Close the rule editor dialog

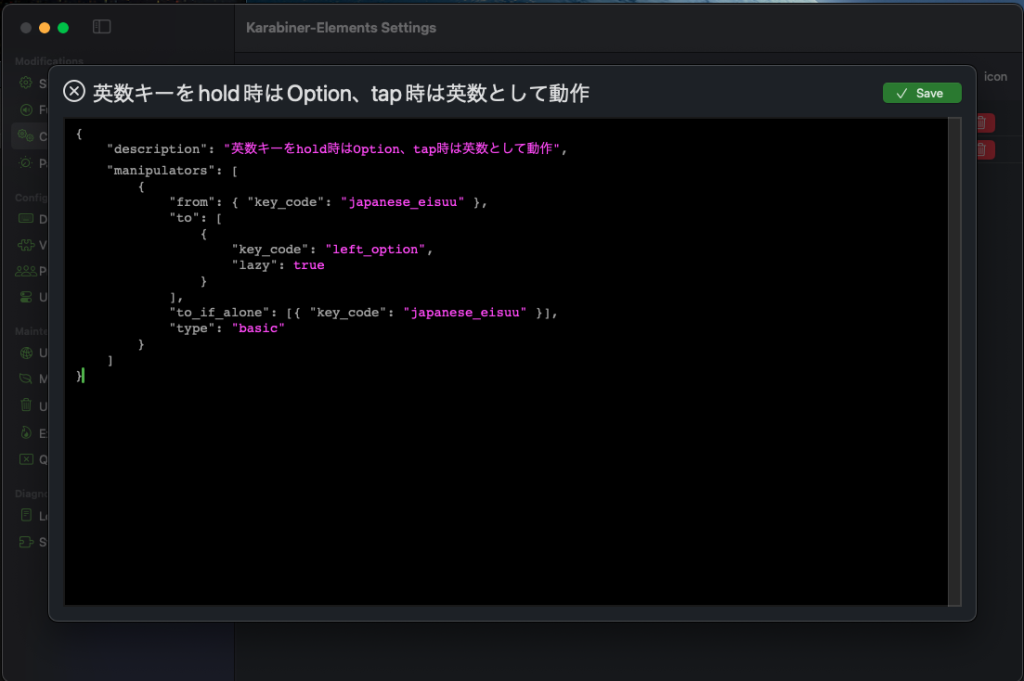(74, 91)
